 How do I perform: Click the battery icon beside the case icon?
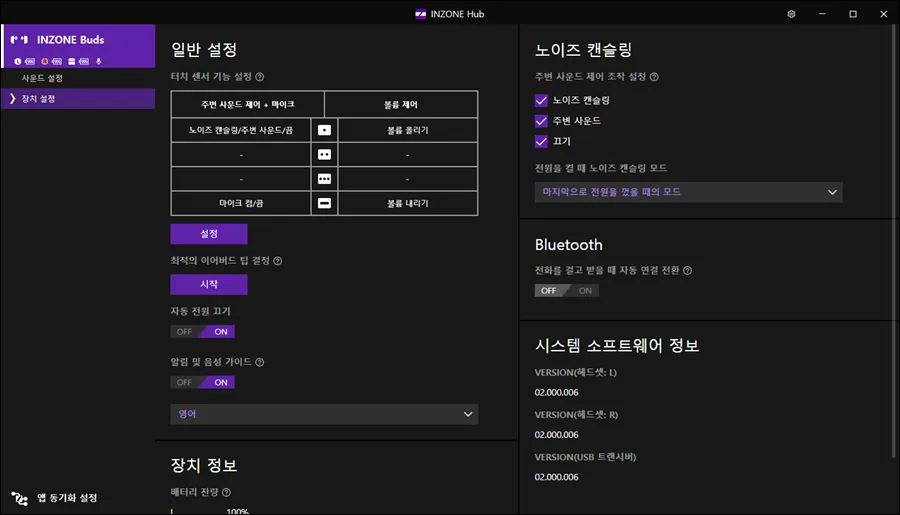[x=84, y=61]
